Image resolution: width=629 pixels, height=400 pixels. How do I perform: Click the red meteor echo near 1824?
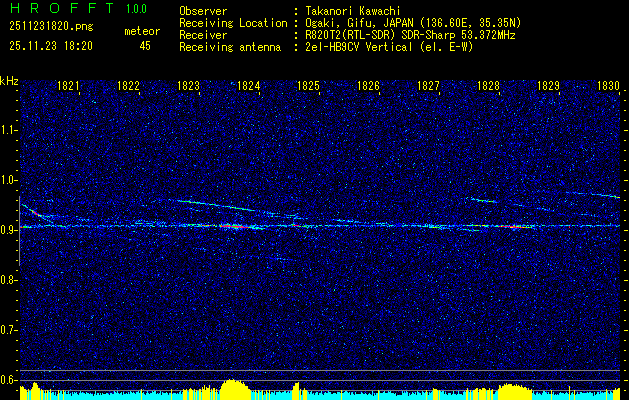(x=235, y=227)
